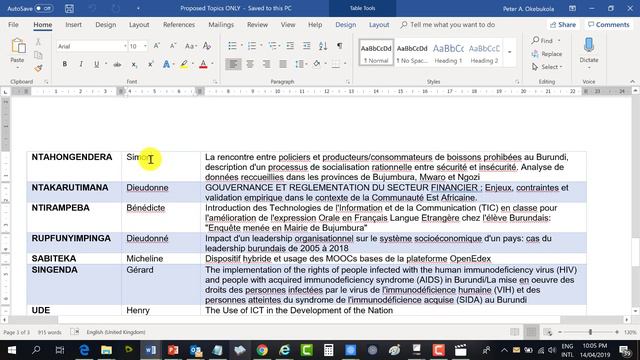Open the font size dropdown

(145, 46)
